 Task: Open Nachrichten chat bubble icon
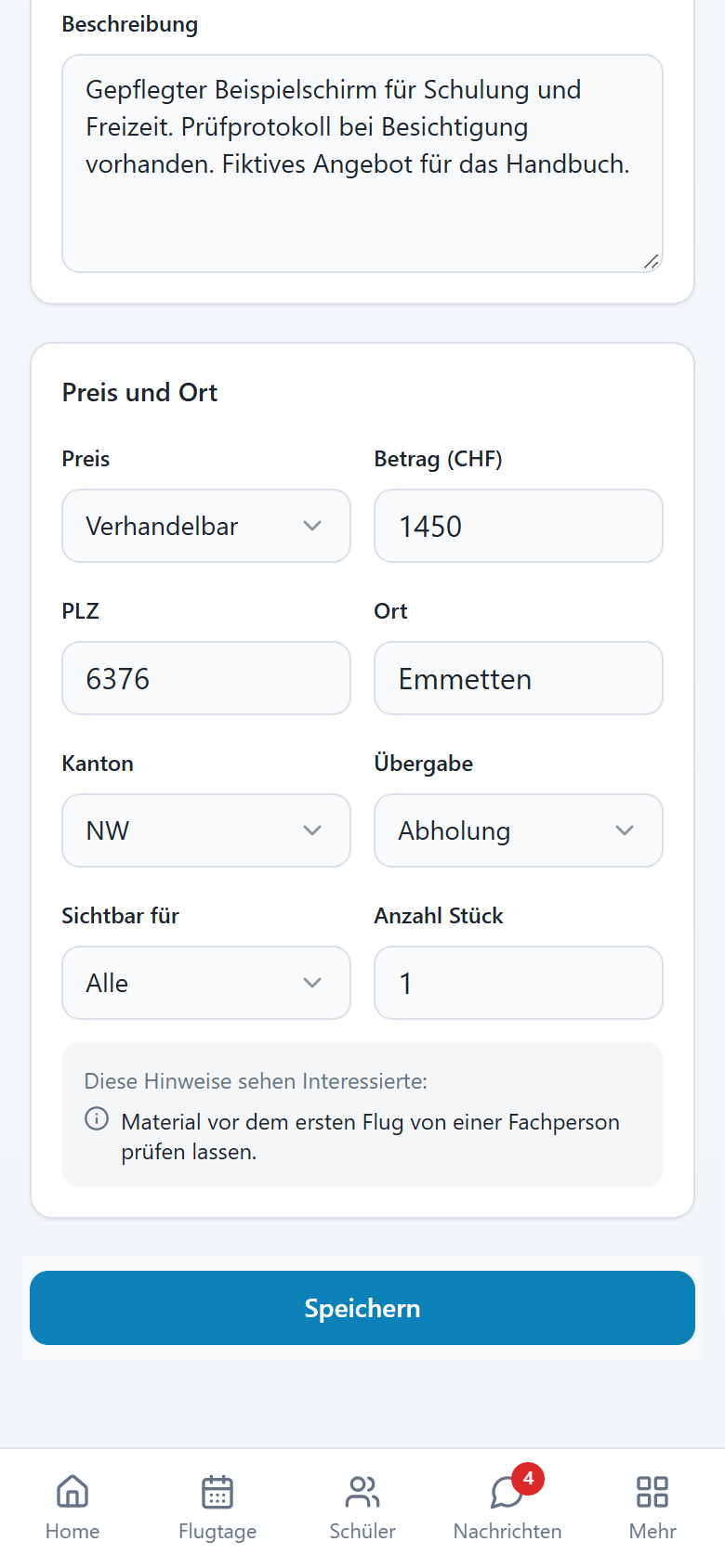point(507,1492)
